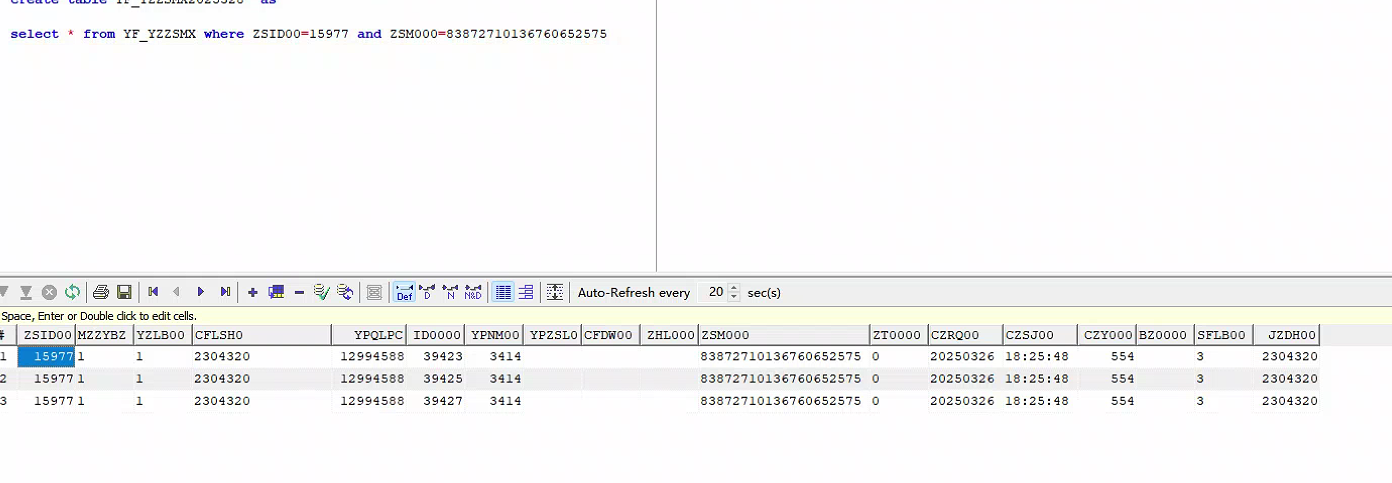This screenshot has width=1392, height=483.
Task: Click the gray filter icon with underline
Action: point(26,292)
